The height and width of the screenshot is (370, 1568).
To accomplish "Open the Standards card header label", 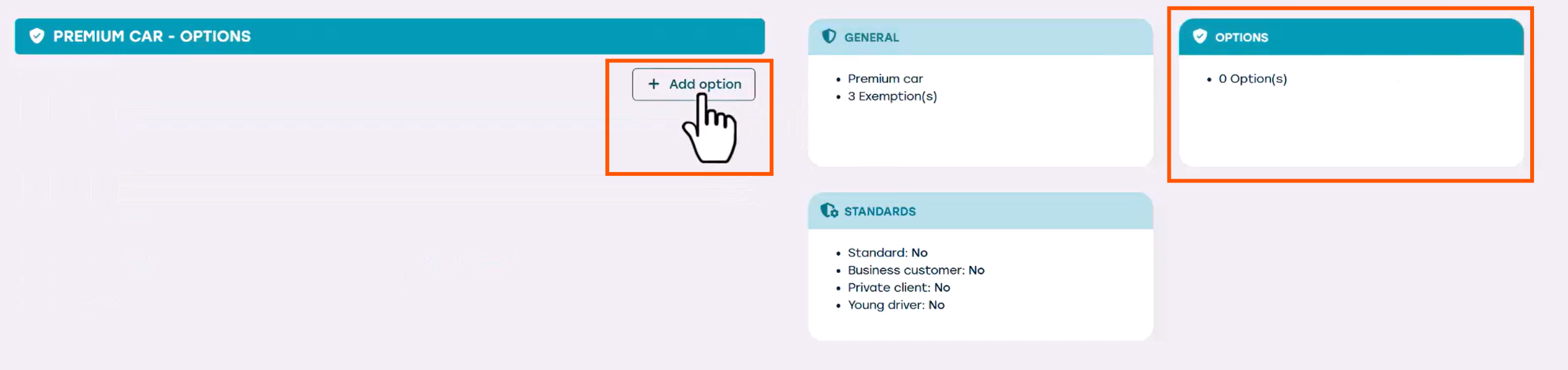I will (x=879, y=211).
